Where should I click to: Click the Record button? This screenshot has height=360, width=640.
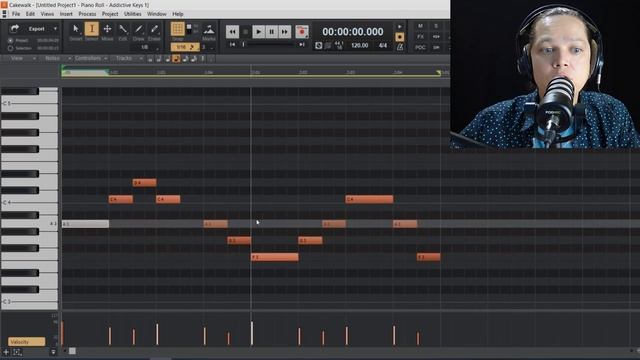click(x=302, y=31)
